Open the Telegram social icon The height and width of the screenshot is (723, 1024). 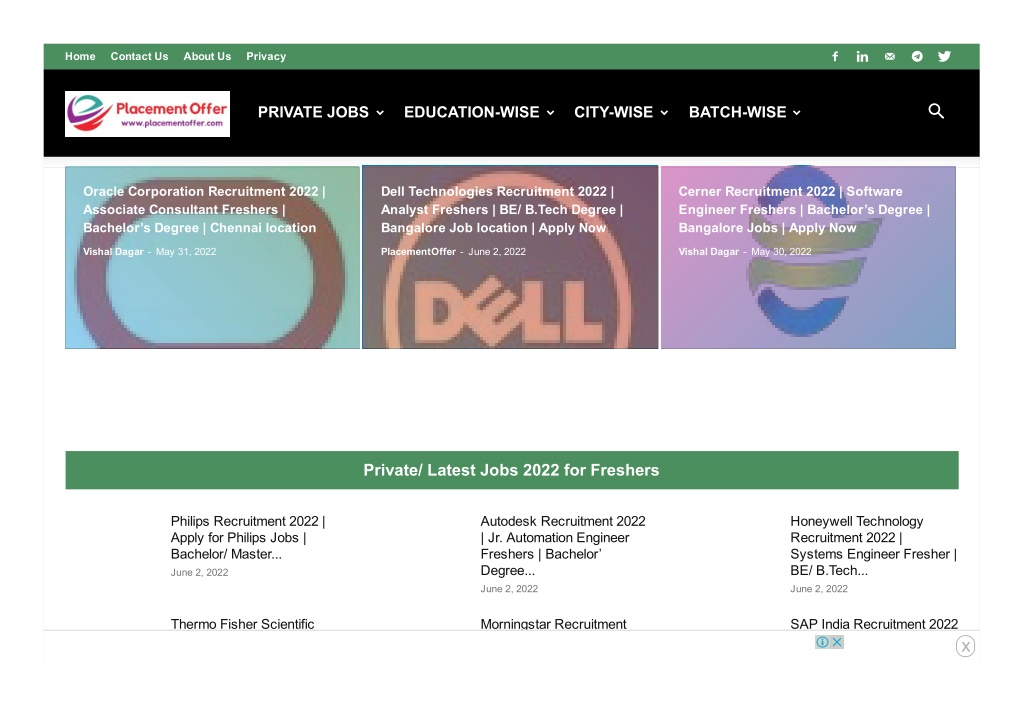(x=917, y=57)
